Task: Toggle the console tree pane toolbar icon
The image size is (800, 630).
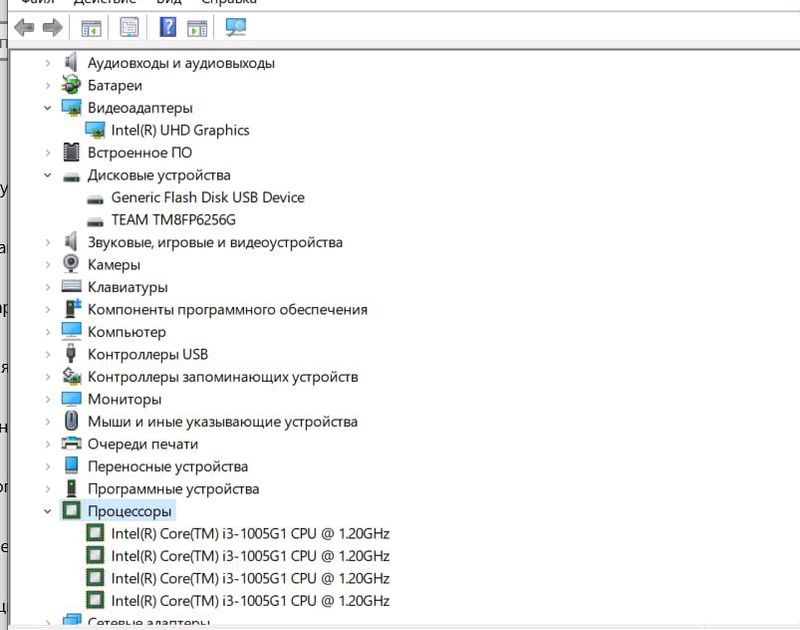Action: tap(92, 28)
